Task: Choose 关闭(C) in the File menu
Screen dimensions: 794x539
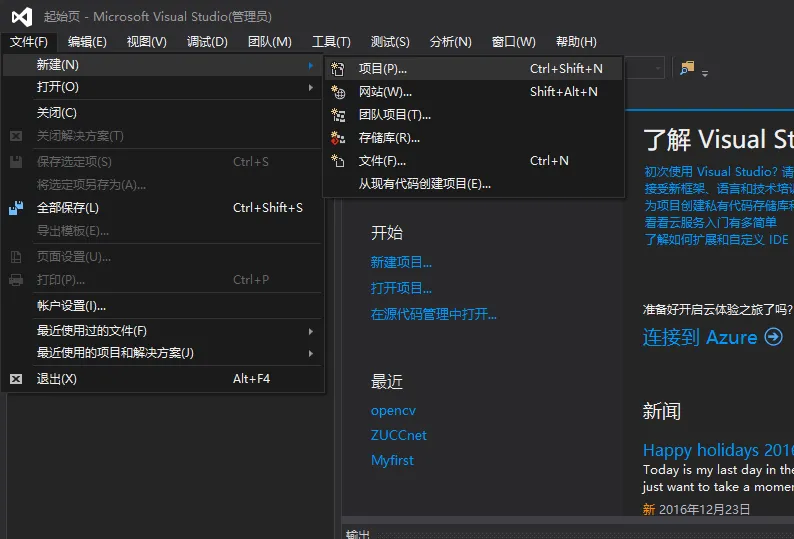Action: point(162,112)
